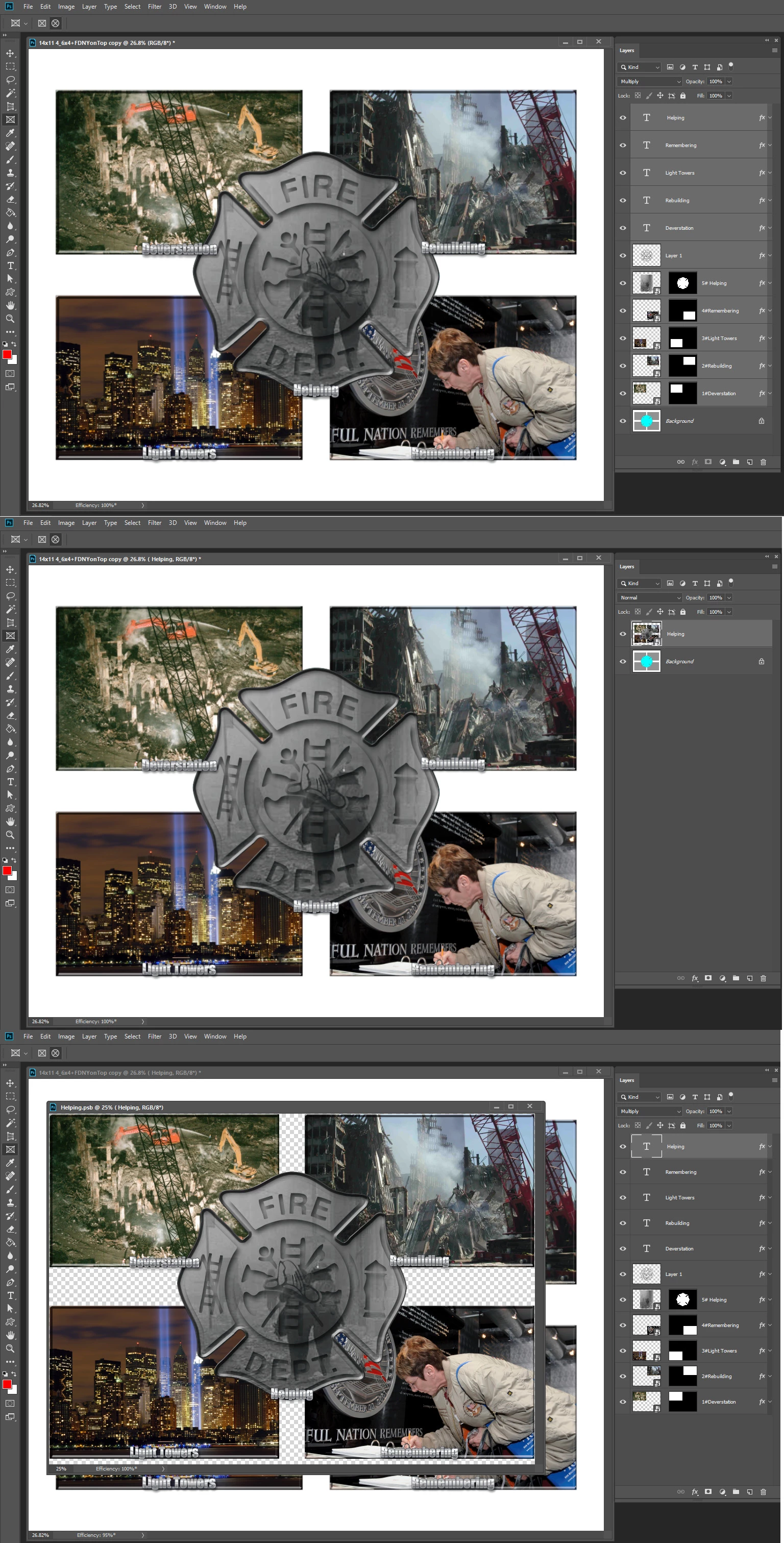Click new group folder icon in top Layers panel
The image size is (784, 1543).
click(736, 462)
